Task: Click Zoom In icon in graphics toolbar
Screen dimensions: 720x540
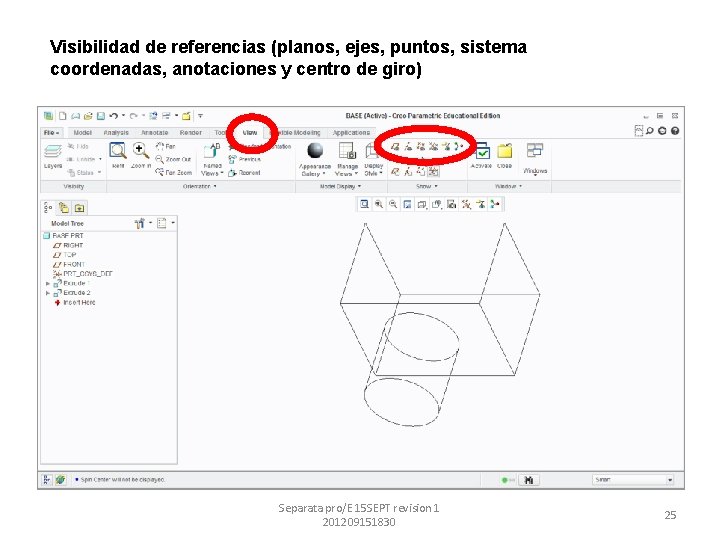Action: pos(379,204)
